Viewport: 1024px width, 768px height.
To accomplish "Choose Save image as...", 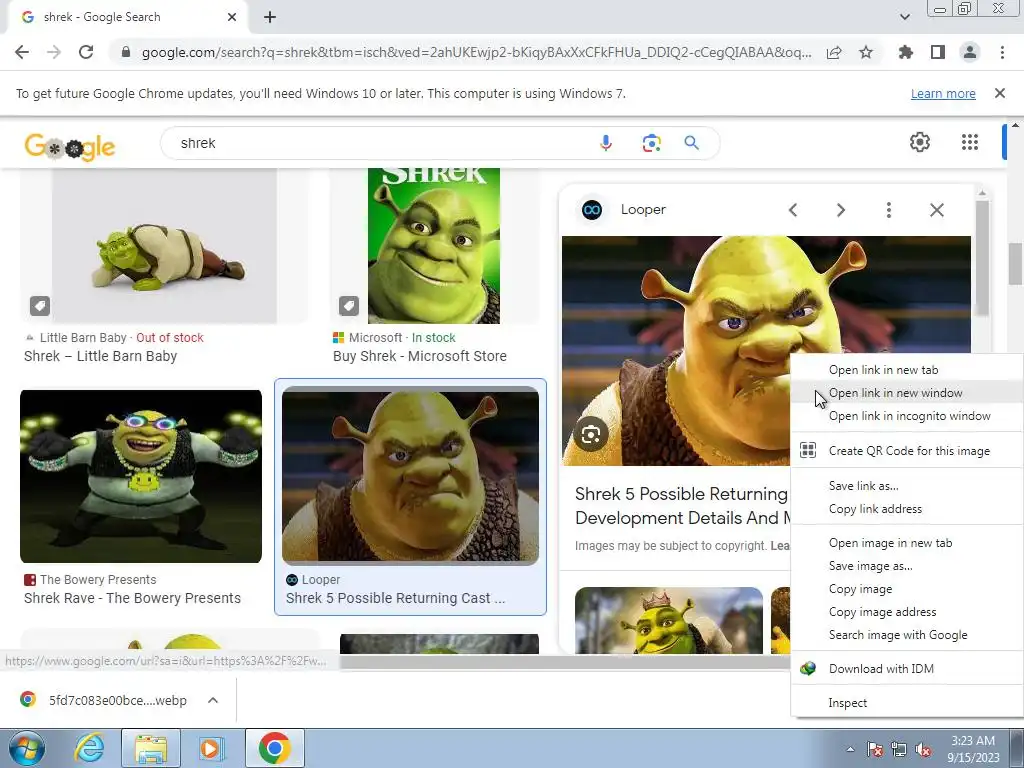I will (907, 566).
